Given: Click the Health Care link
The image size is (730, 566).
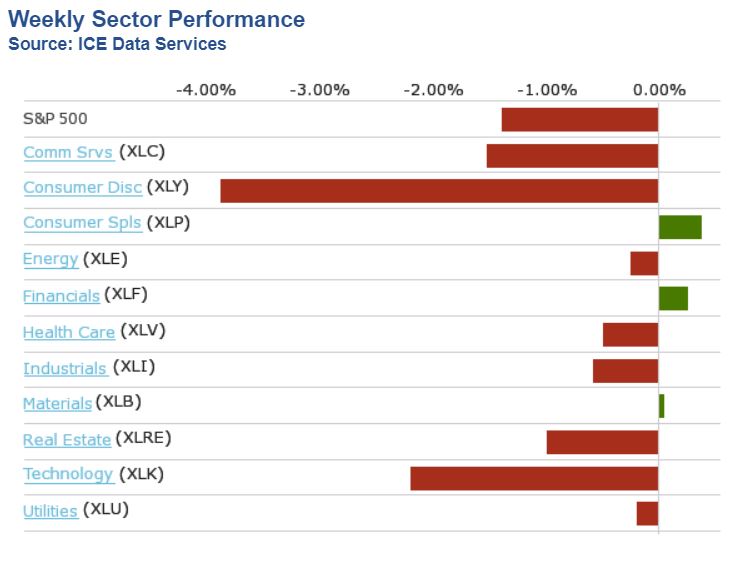Looking at the screenshot, I should 68,332.
